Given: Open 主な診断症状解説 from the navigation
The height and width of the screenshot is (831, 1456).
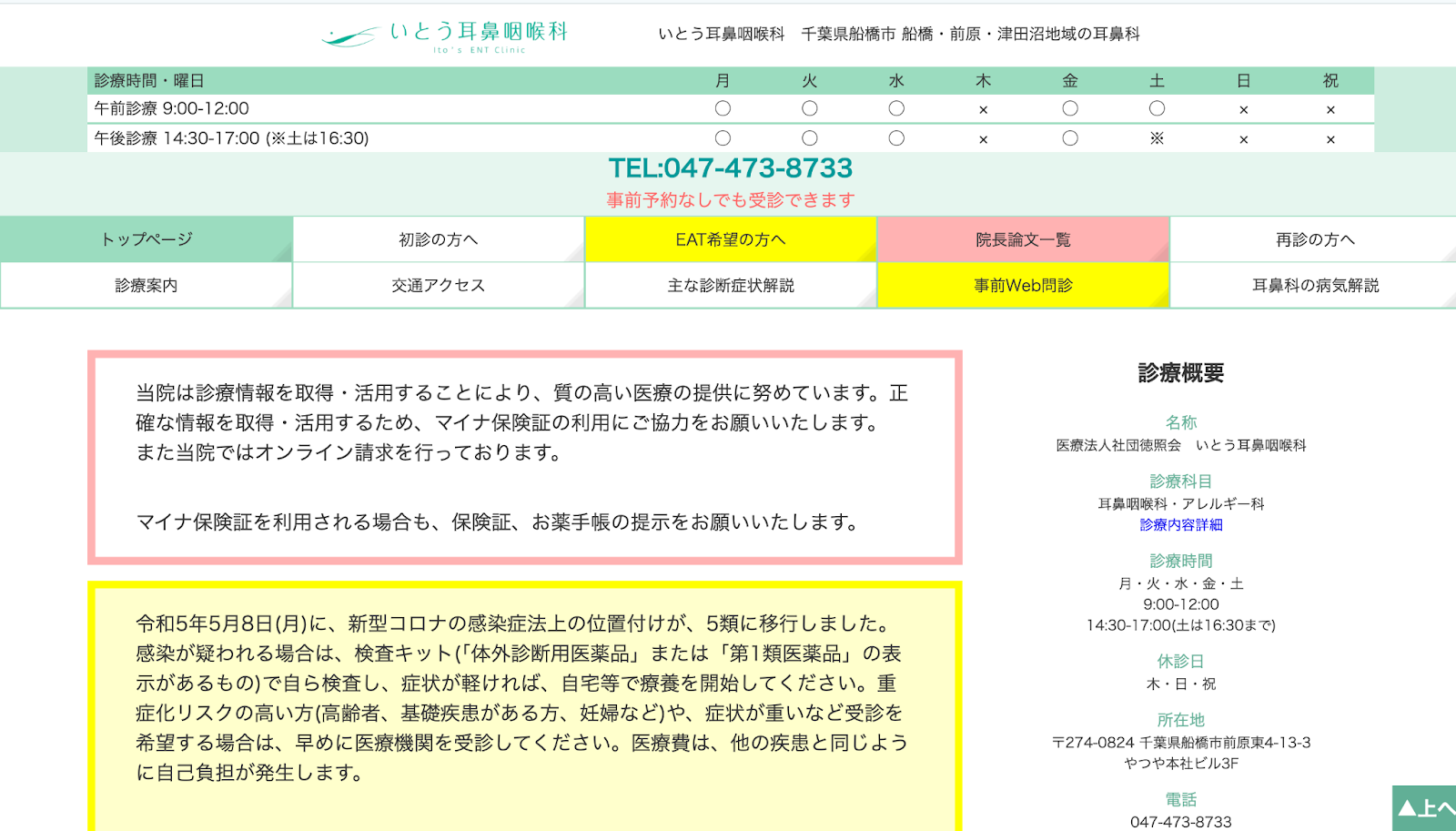Looking at the screenshot, I should click(731, 285).
